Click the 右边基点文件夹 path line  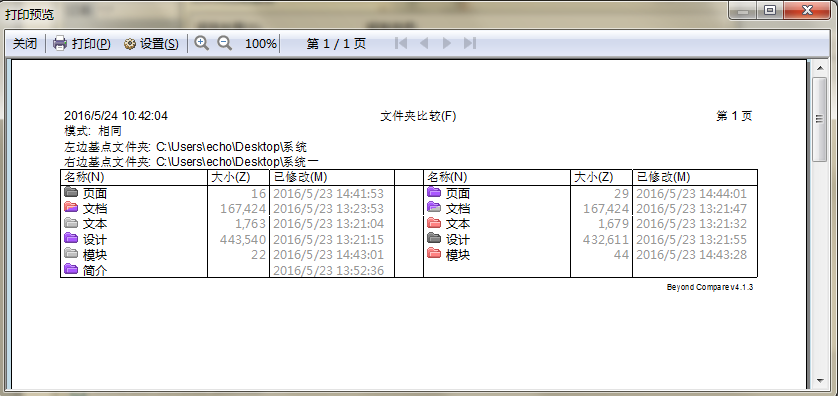pos(192,161)
